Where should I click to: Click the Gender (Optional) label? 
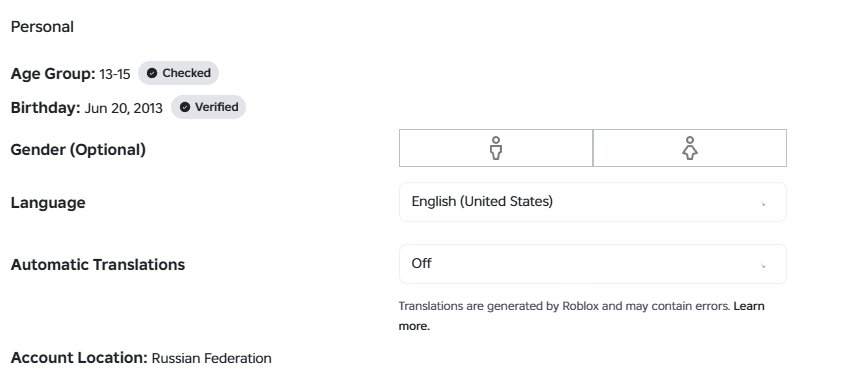(x=78, y=149)
